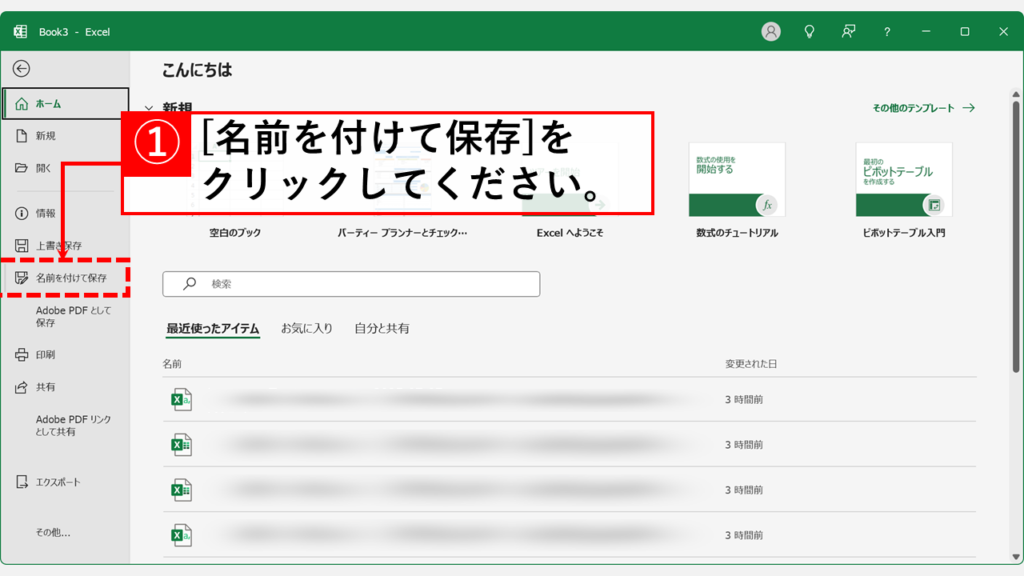Click the 検索 search field
Screen dimensions: 1024x576
coord(351,284)
